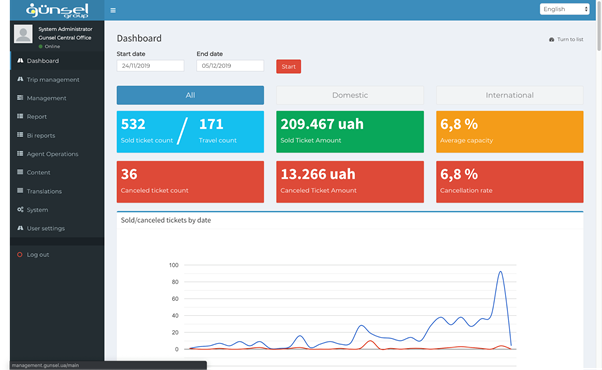Image resolution: width=602 pixels, height=370 pixels.
Task: Click the Bi reports table icon
Action: (x=20, y=135)
